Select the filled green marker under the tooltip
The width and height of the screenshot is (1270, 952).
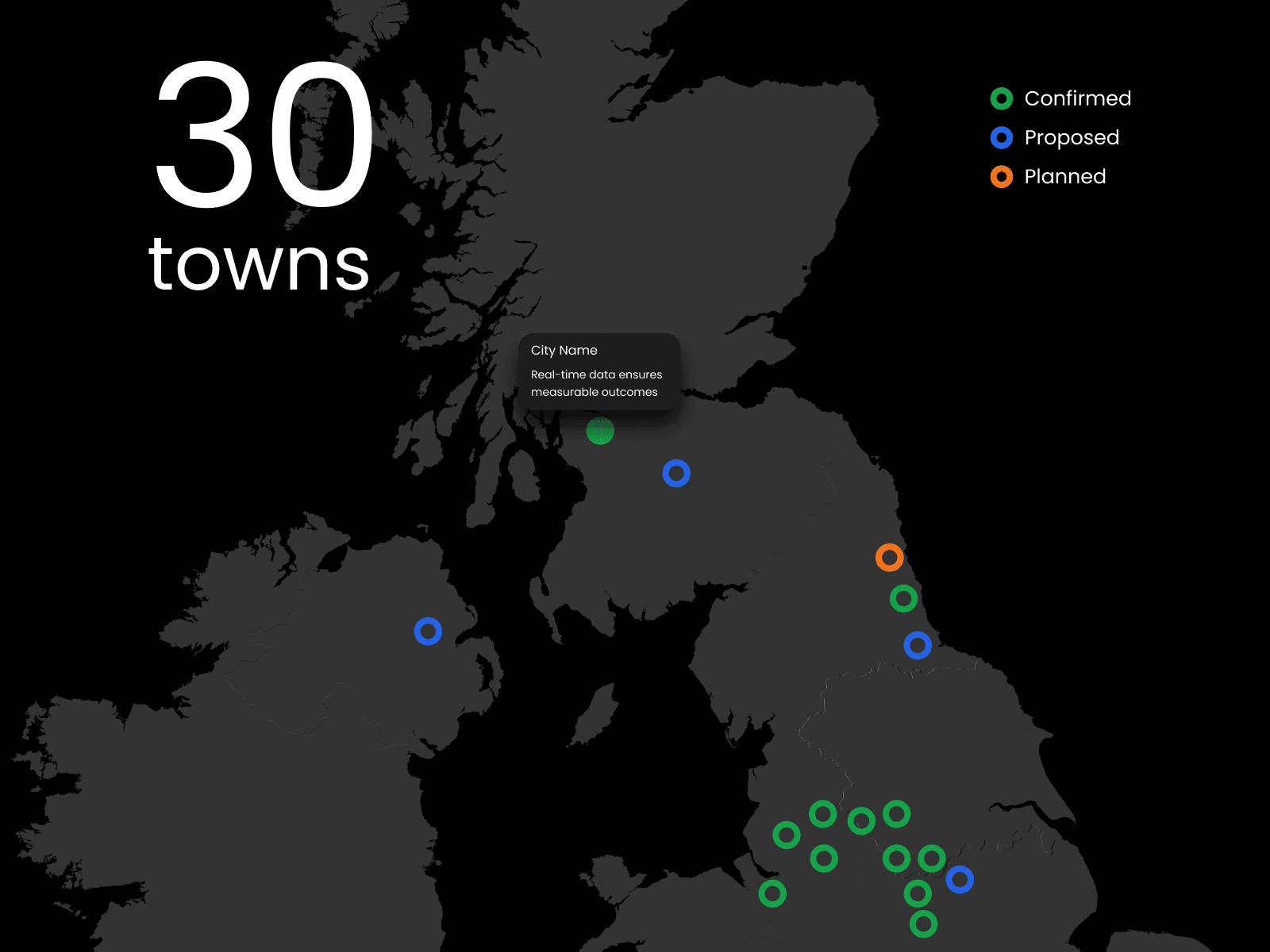coord(600,431)
